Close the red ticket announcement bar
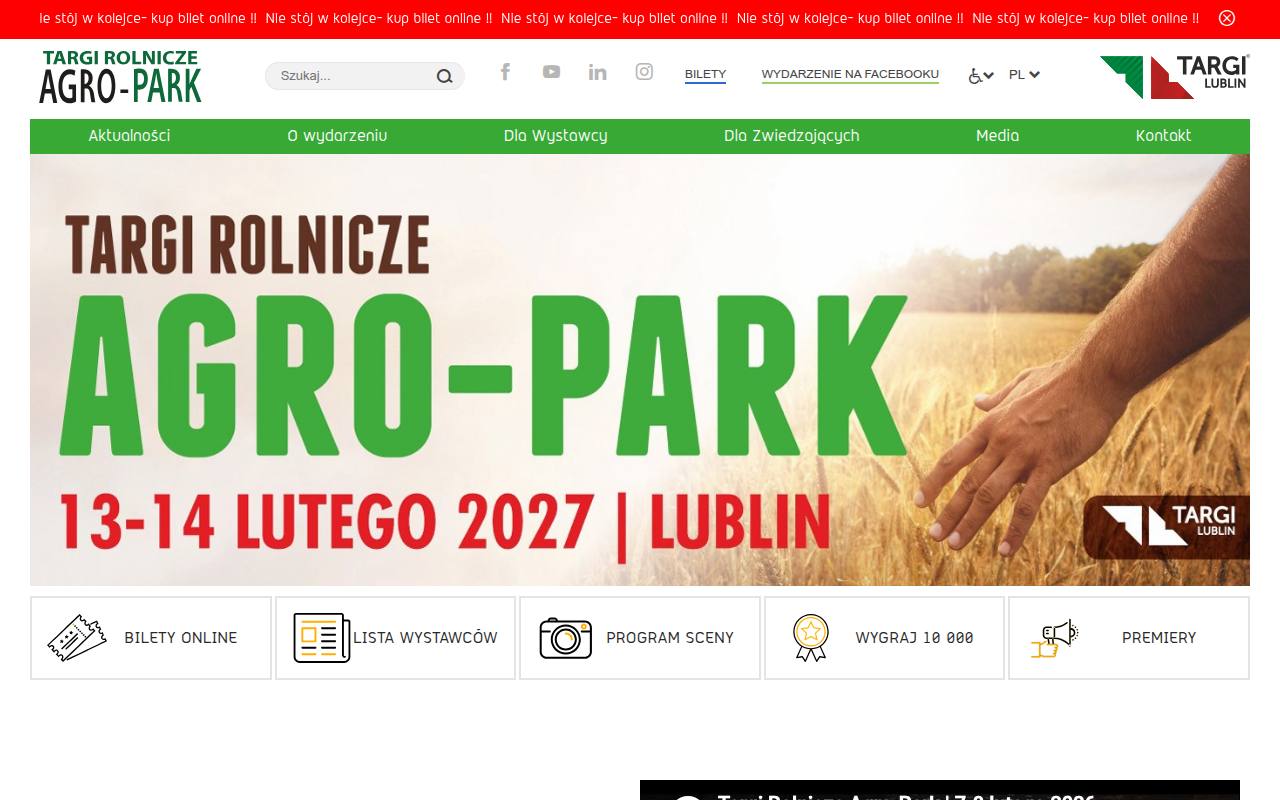1280x800 pixels. 1227,18
